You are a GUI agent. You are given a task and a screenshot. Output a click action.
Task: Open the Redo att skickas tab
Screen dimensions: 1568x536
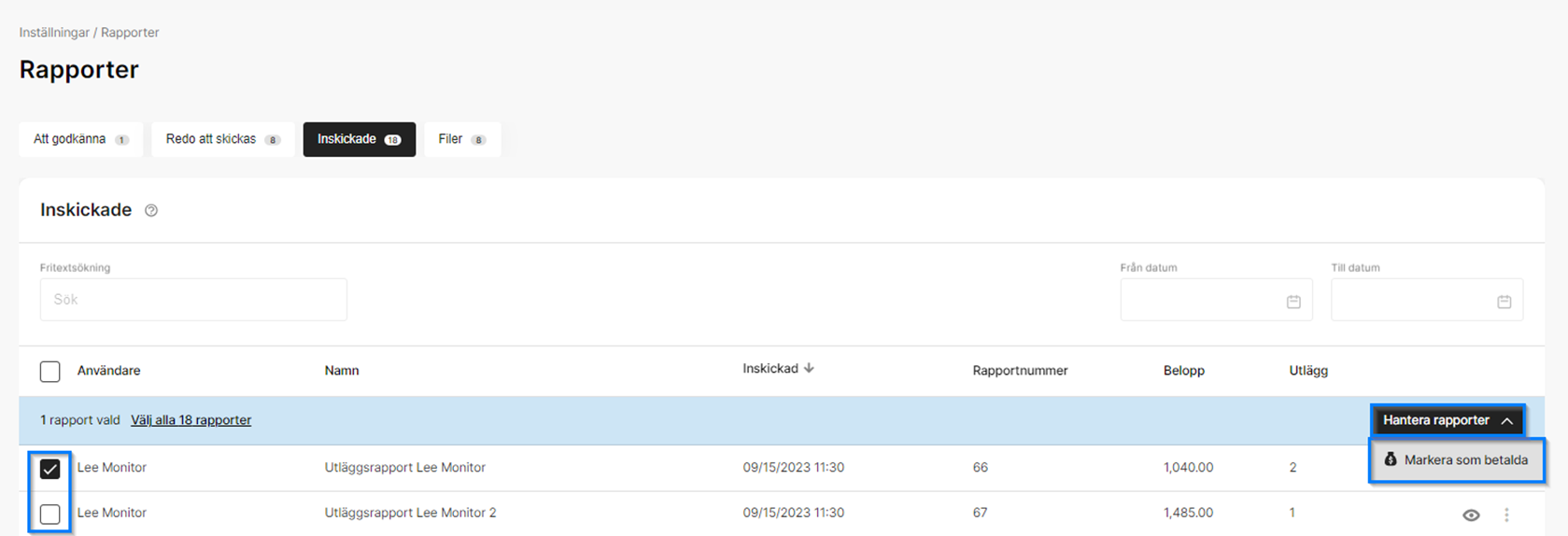coord(222,139)
